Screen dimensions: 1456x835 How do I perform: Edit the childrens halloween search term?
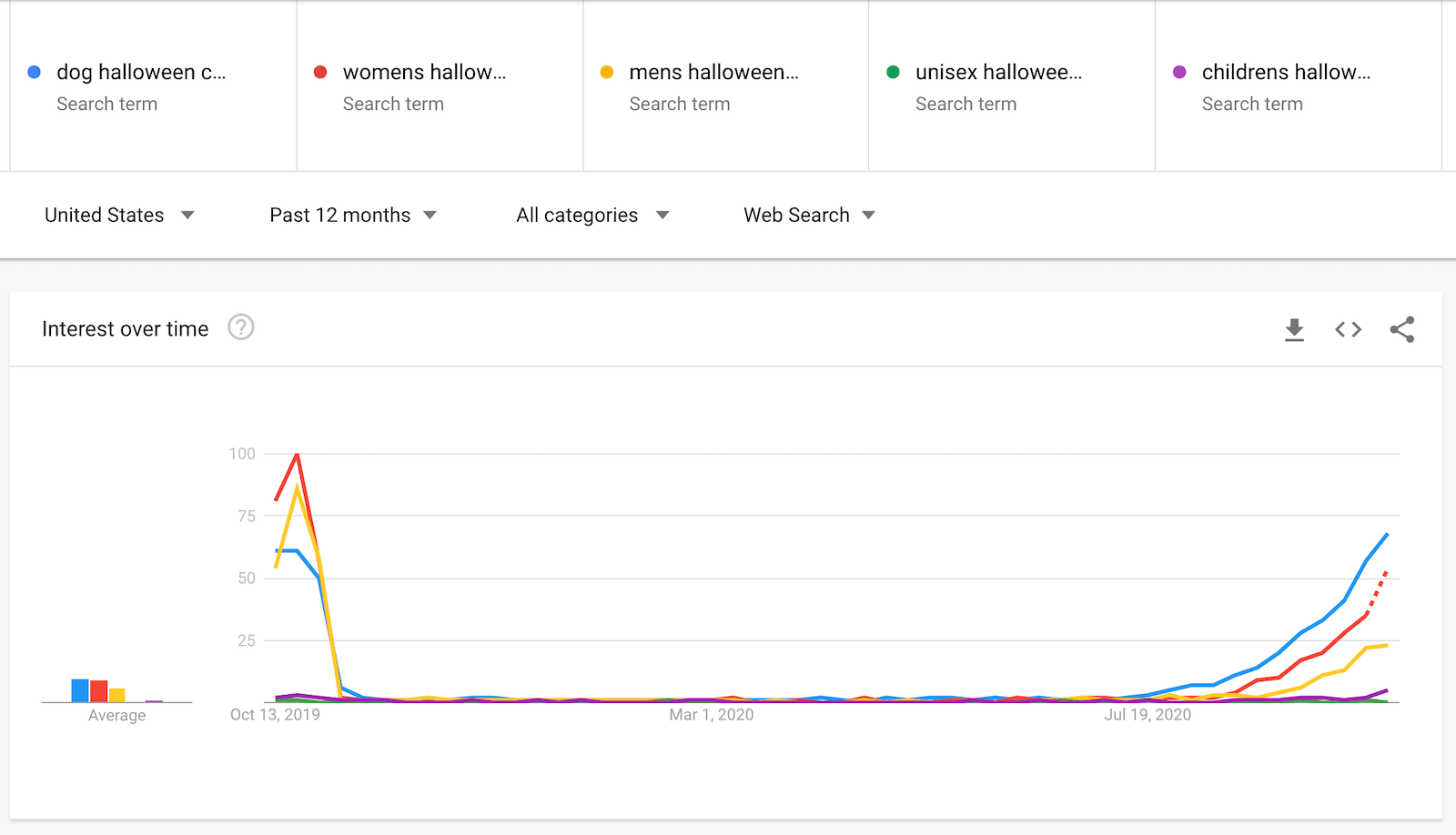[x=1286, y=72]
